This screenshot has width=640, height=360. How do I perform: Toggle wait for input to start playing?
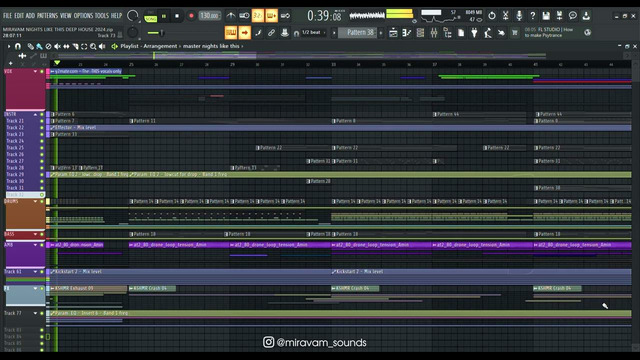[x=244, y=16]
